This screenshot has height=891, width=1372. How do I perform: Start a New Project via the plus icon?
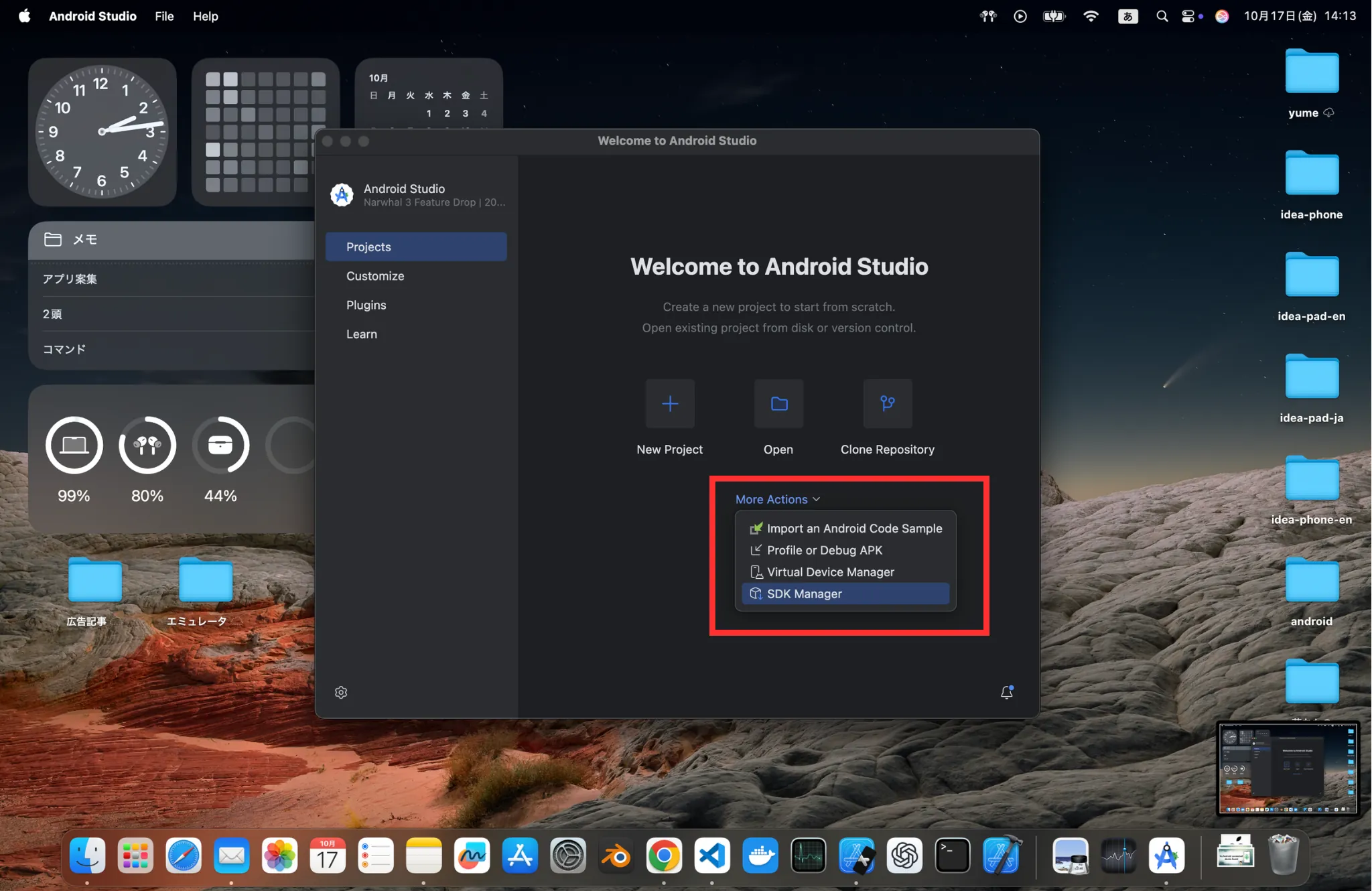coord(669,403)
